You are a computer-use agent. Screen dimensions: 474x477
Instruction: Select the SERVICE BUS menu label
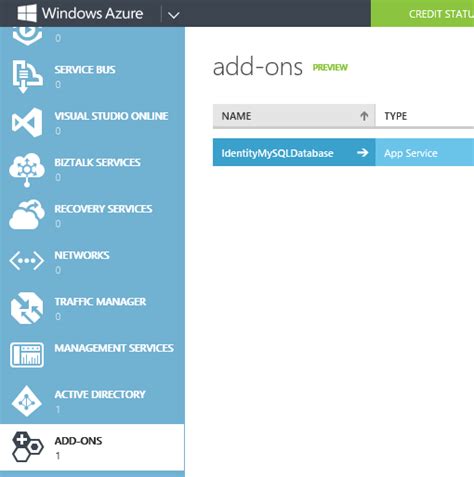85,70
